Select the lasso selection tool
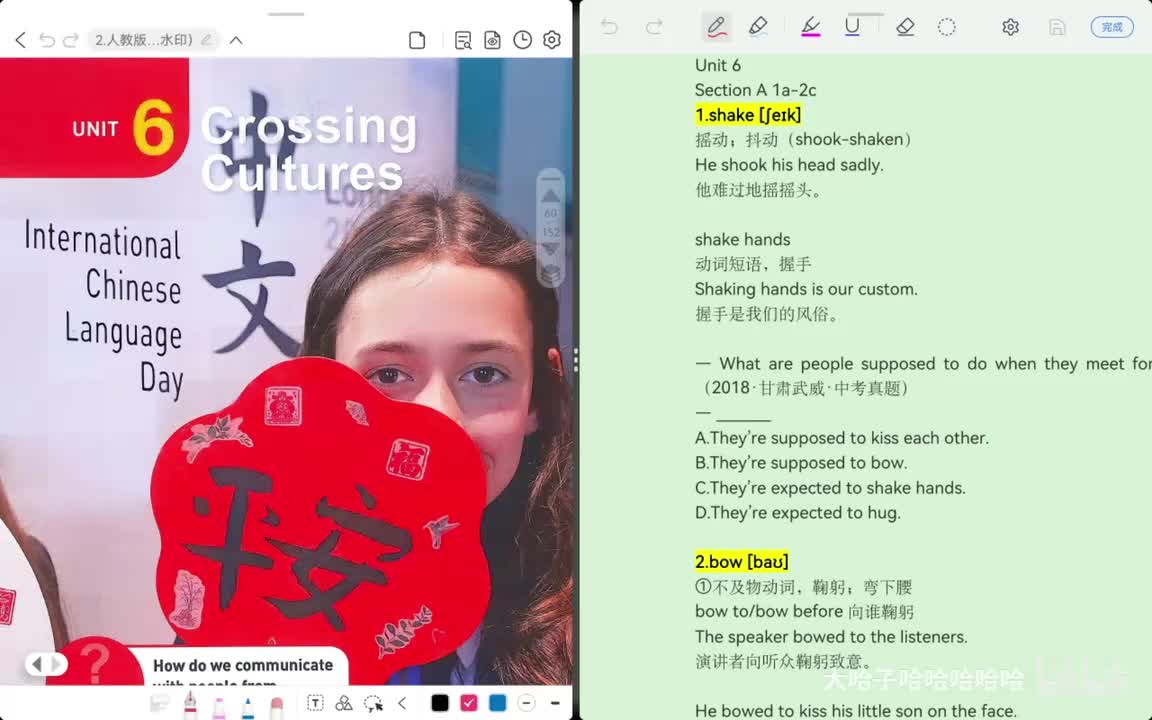Image resolution: width=1152 pixels, height=720 pixels. (x=373, y=703)
